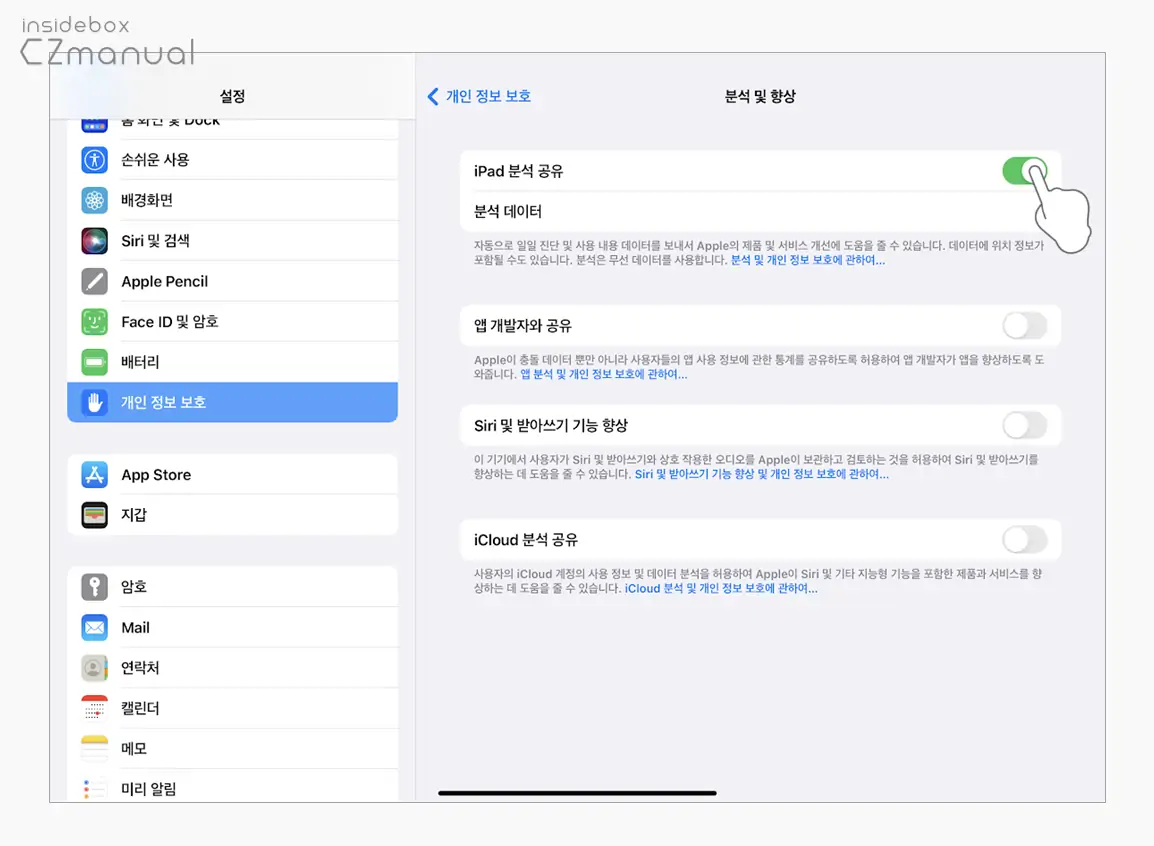Open the 손쉬운 사용 accessibility icon
Viewport: 1154px width, 846px height.
point(94,160)
